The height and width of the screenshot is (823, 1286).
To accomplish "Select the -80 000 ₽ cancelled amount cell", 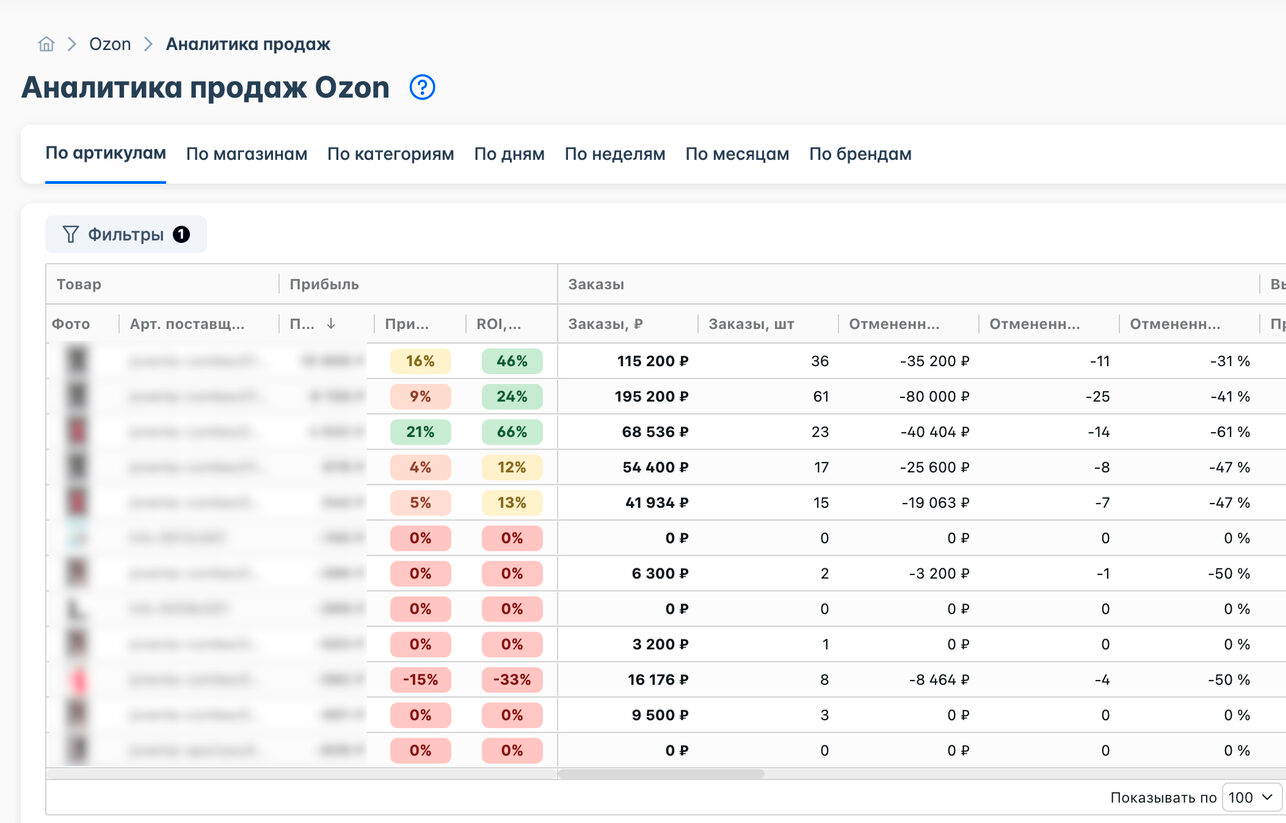I will 909,397.
